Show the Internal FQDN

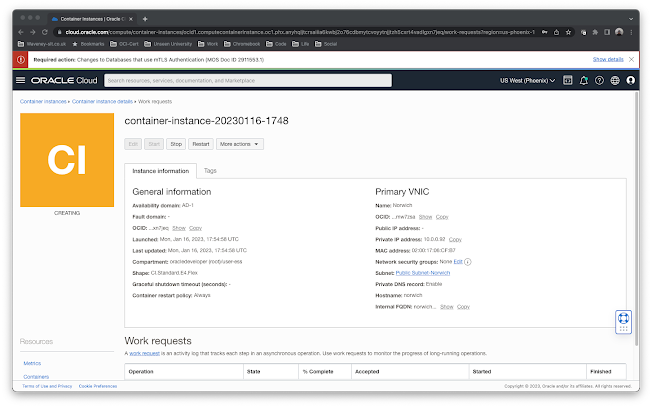(447, 307)
